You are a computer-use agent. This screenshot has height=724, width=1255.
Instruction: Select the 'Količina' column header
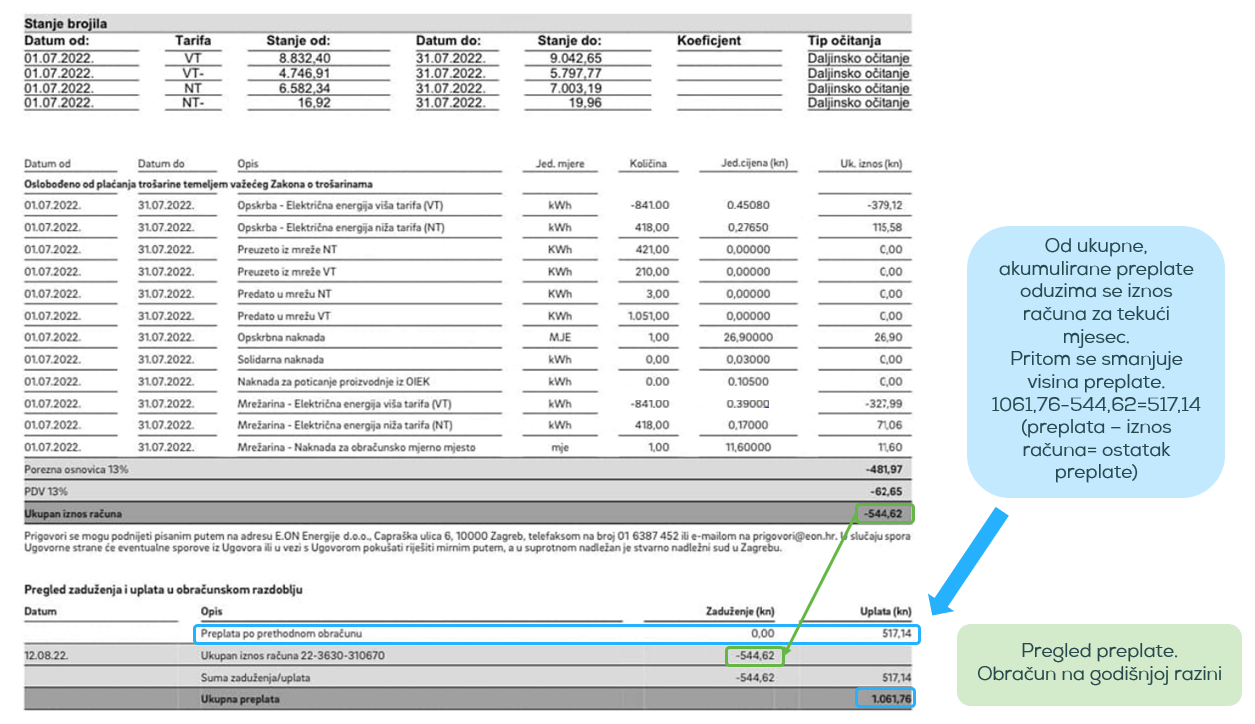point(648,164)
